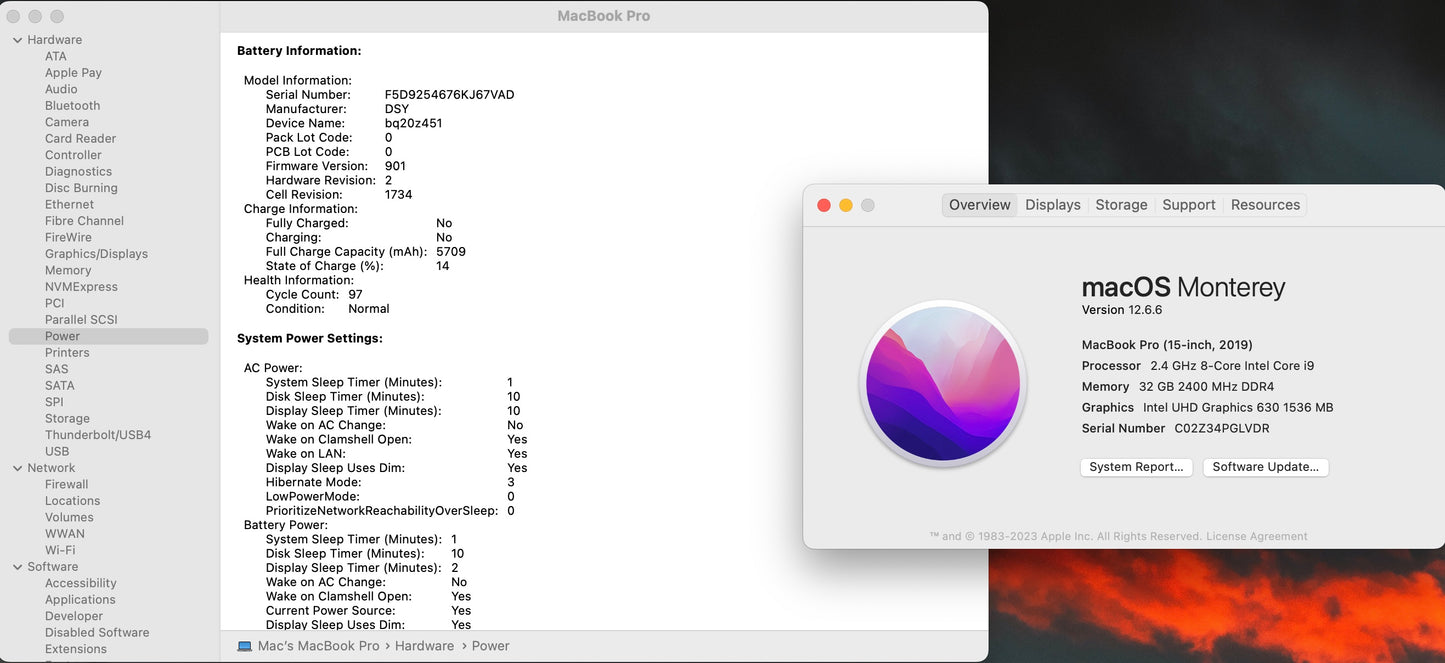The height and width of the screenshot is (663, 1445).
Task: Open the License Agreement link
Action: [x=1256, y=537]
